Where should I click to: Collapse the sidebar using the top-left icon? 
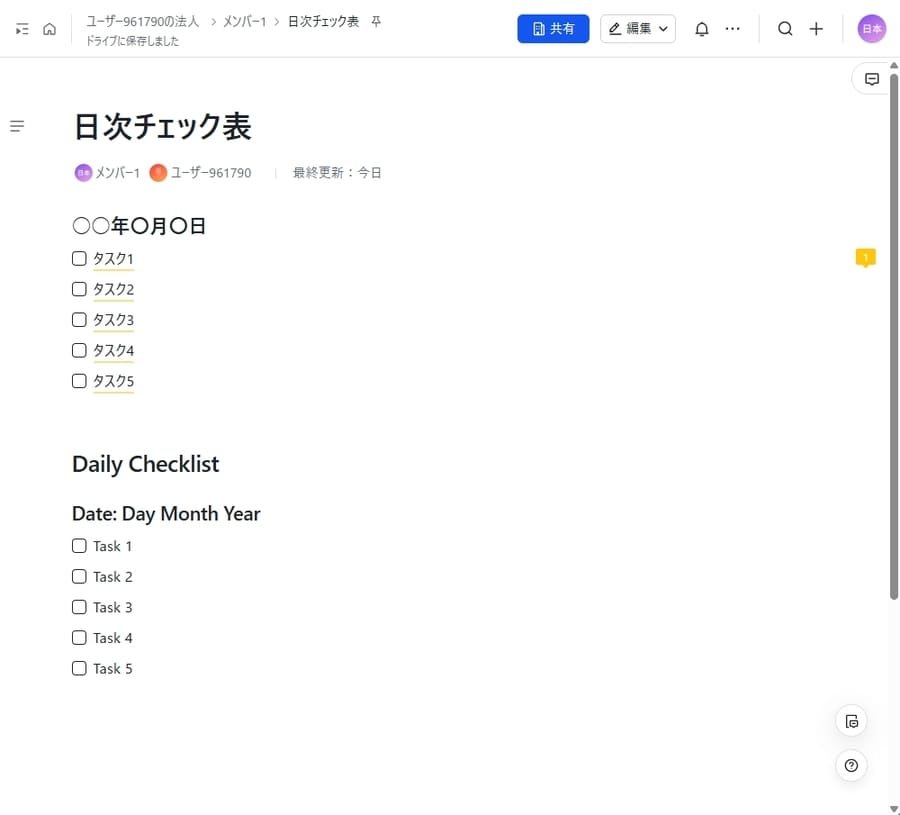click(21, 28)
